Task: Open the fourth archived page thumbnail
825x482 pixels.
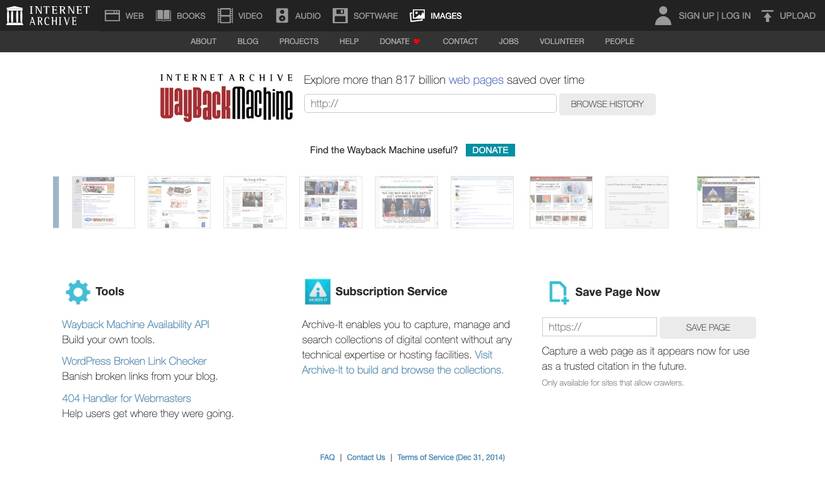Action: tap(330, 202)
